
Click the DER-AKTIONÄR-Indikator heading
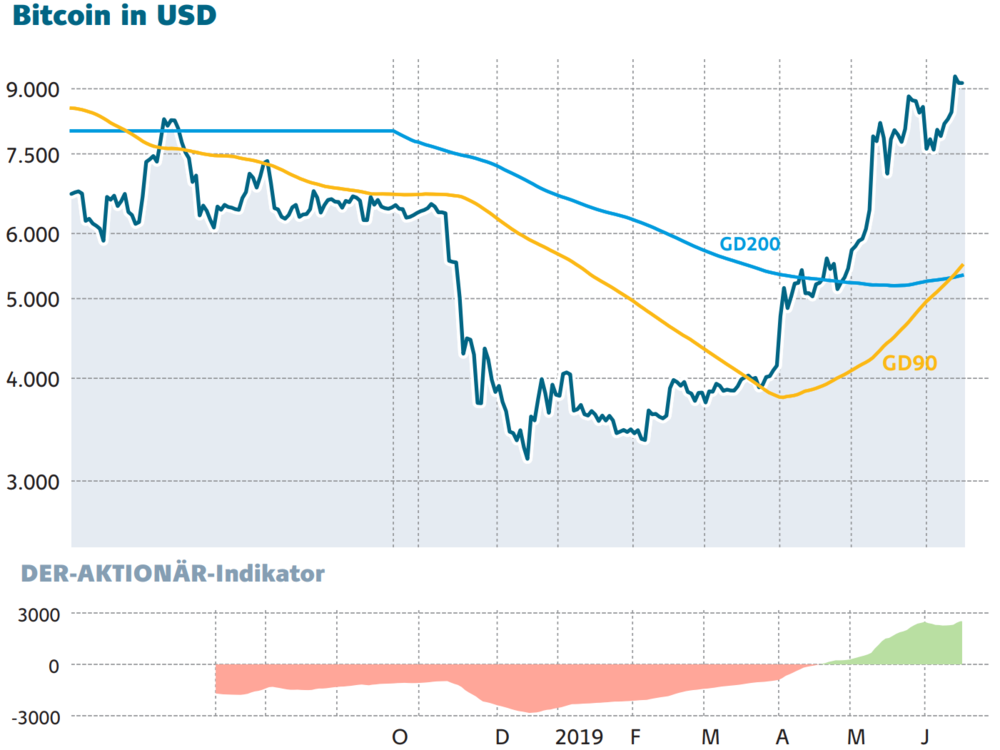173,573
